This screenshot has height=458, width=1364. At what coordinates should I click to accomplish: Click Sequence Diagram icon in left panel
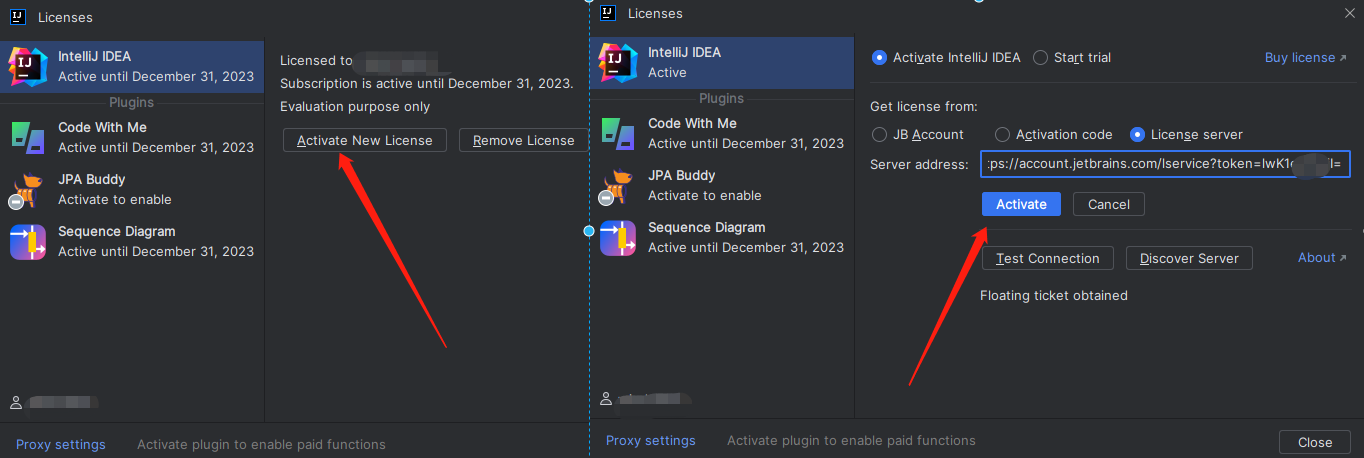(28, 241)
